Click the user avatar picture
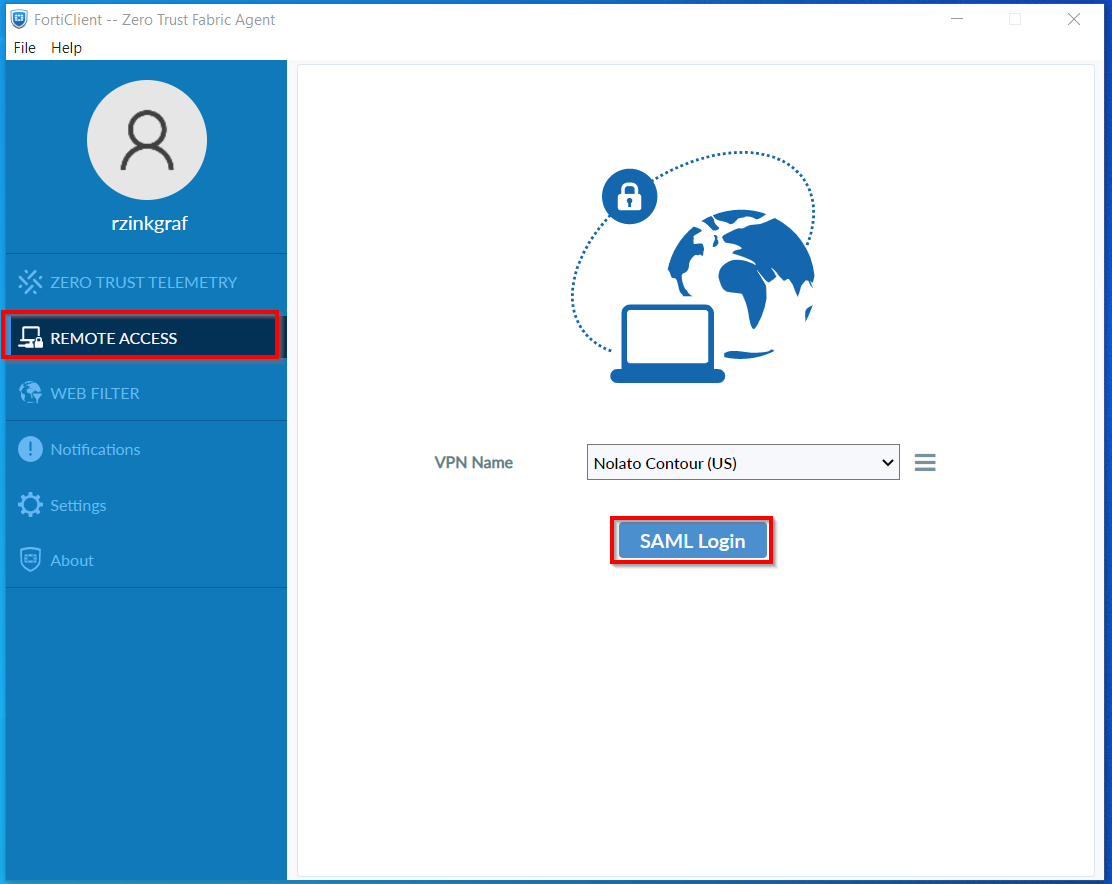This screenshot has height=884, width=1112. [x=147, y=140]
